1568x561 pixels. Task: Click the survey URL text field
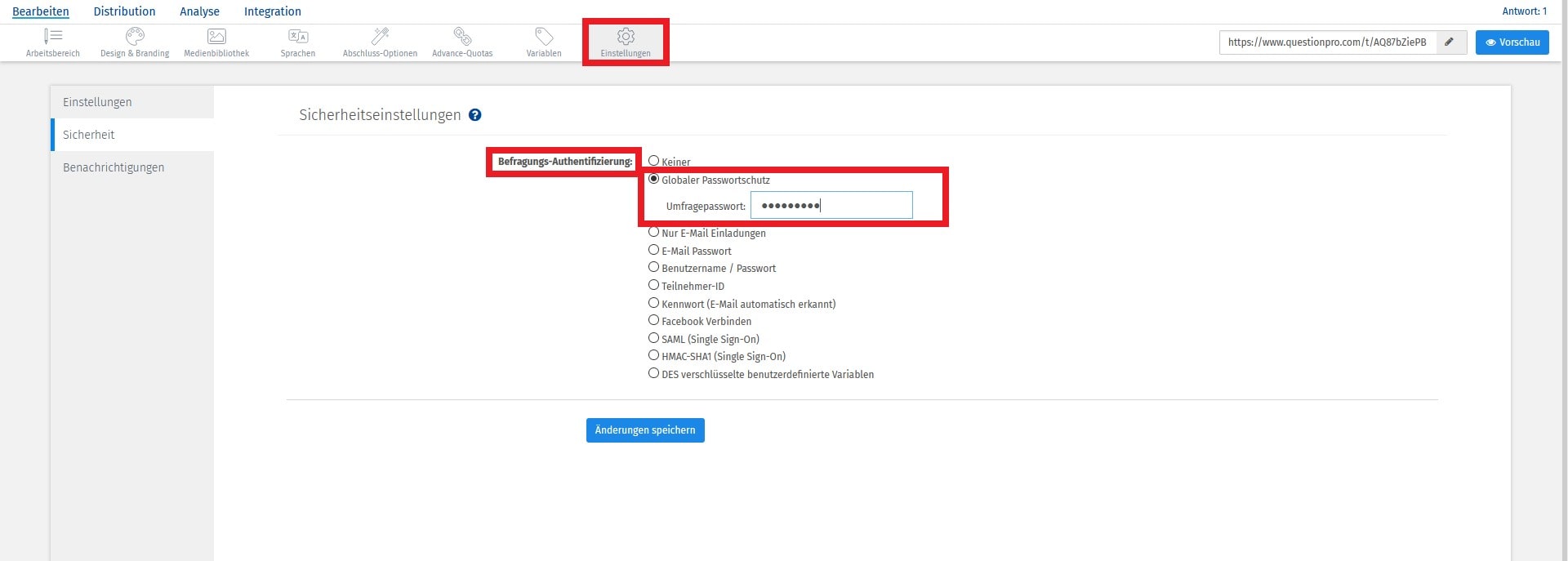tap(1328, 42)
